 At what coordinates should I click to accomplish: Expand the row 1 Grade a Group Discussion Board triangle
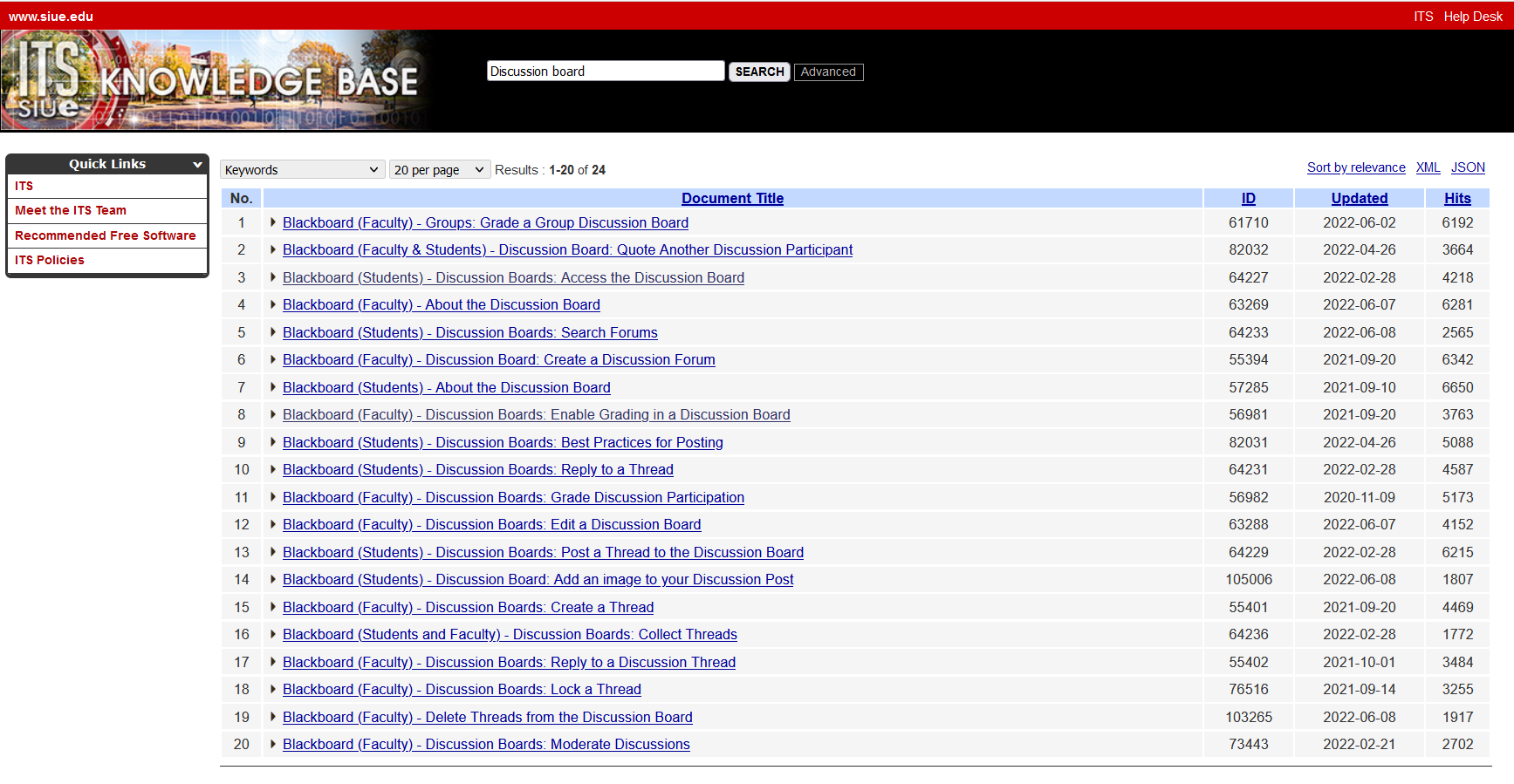(x=273, y=223)
